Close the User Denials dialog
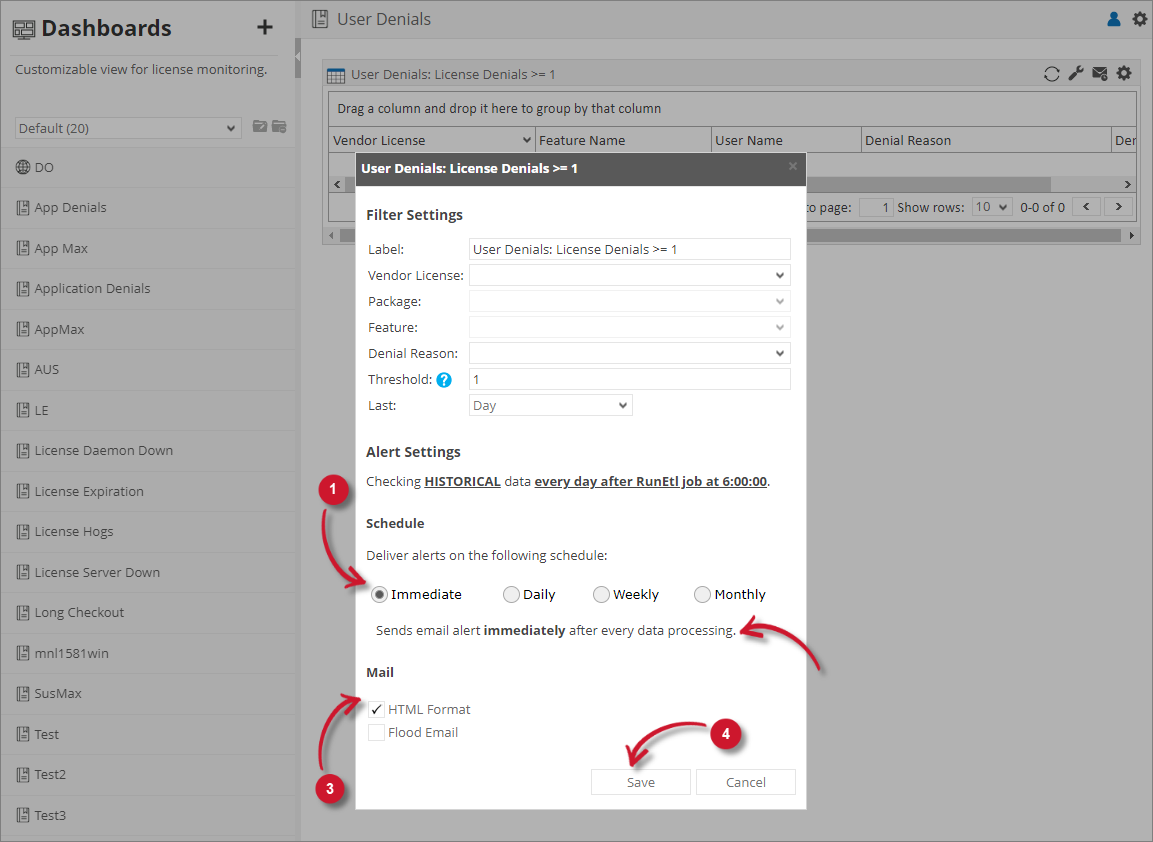1153x842 pixels. coord(793,166)
